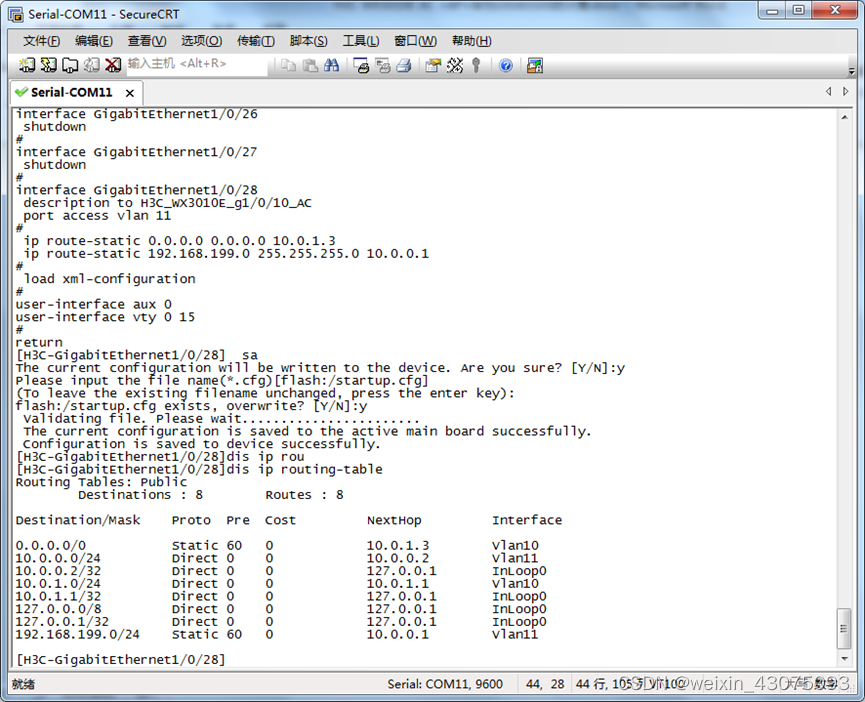The width and height of the screenshot is (865, 702).
Task: Click the 192.168.199.0/24 route entry
Action: pos(276,634)
